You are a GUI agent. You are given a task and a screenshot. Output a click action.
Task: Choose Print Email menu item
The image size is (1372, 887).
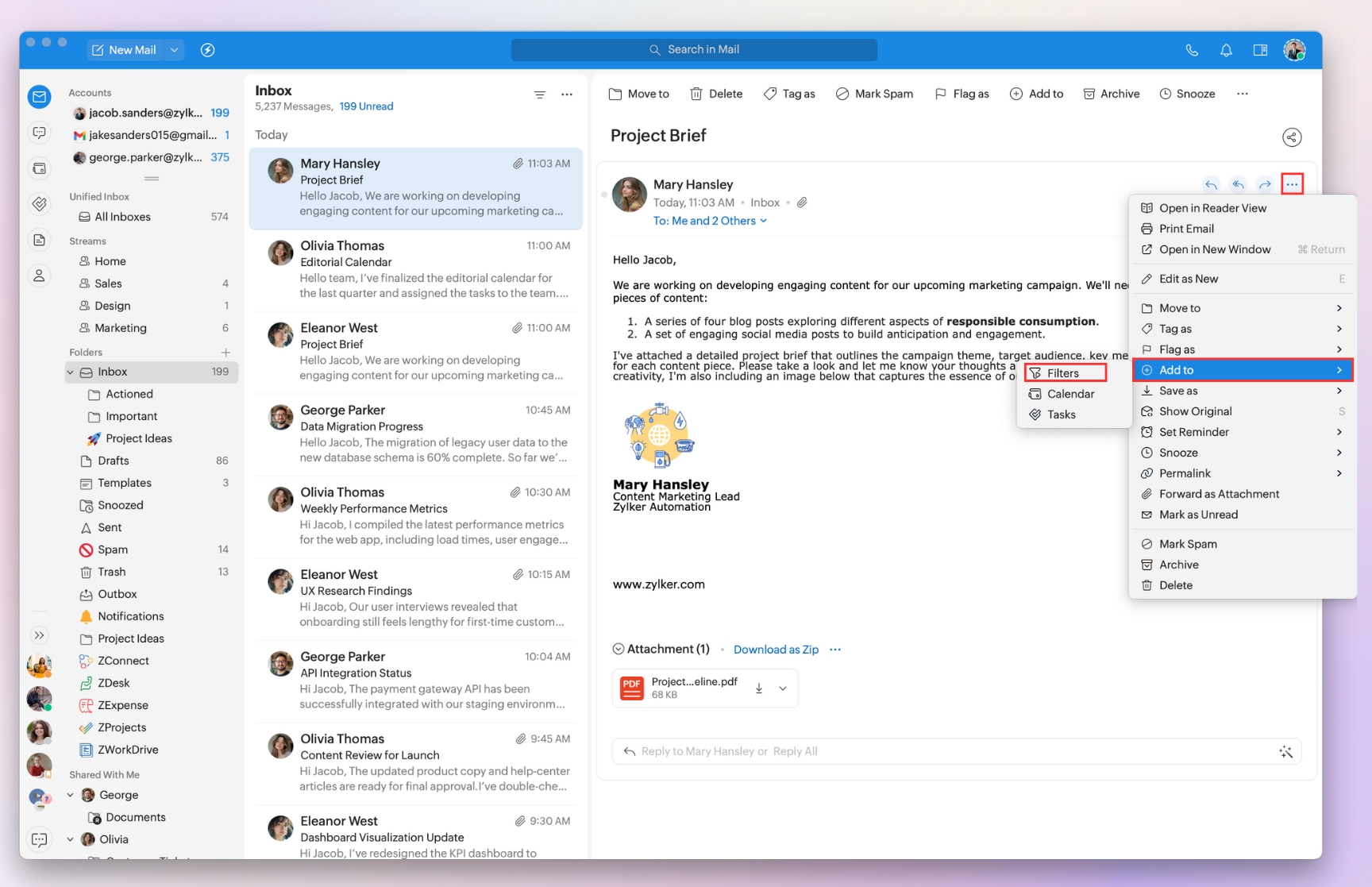(1243, 229)
